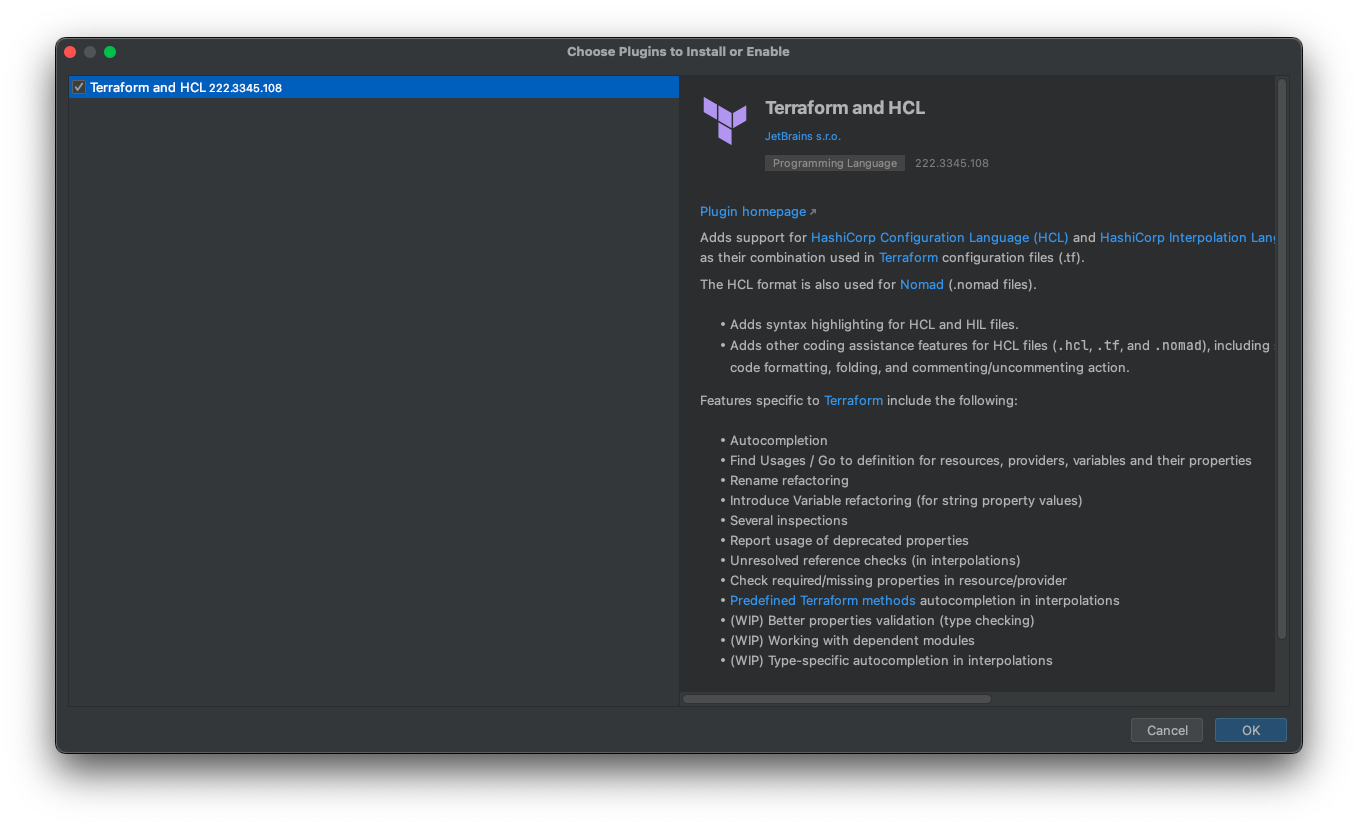The image size is (1358, 827).
Task: Open the Predefined Terraform methods link
Action: [x=823, y=600]
